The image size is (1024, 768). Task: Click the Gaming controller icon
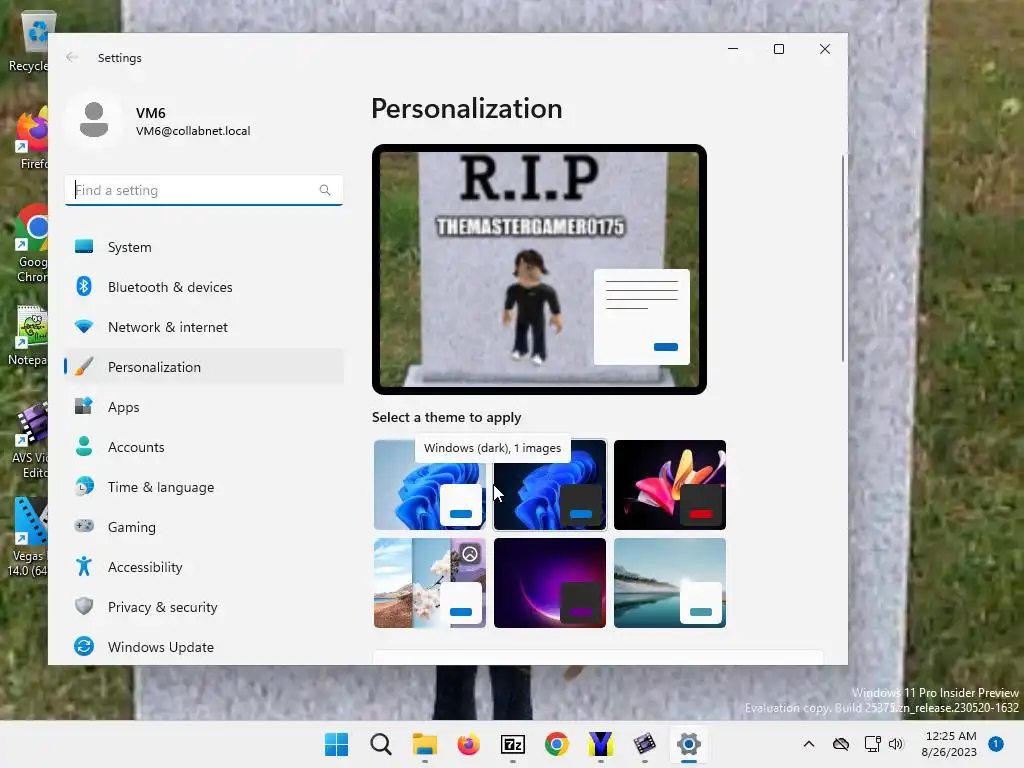[x=84, y=526]
